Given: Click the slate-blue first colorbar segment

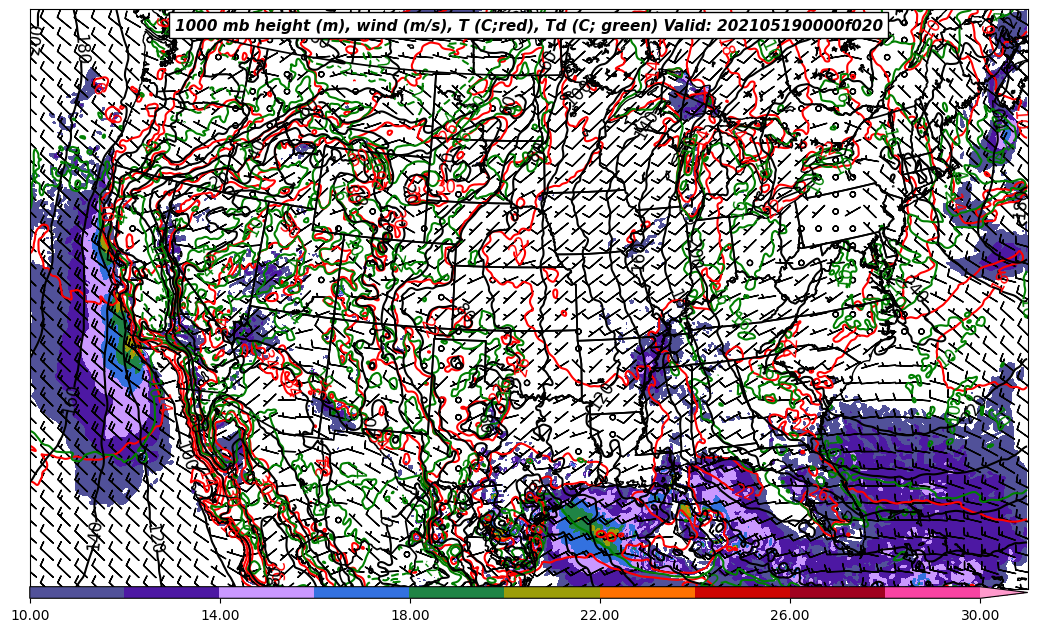Looking at the screenshot, I should pyautogui.click(x=77, y=592).
